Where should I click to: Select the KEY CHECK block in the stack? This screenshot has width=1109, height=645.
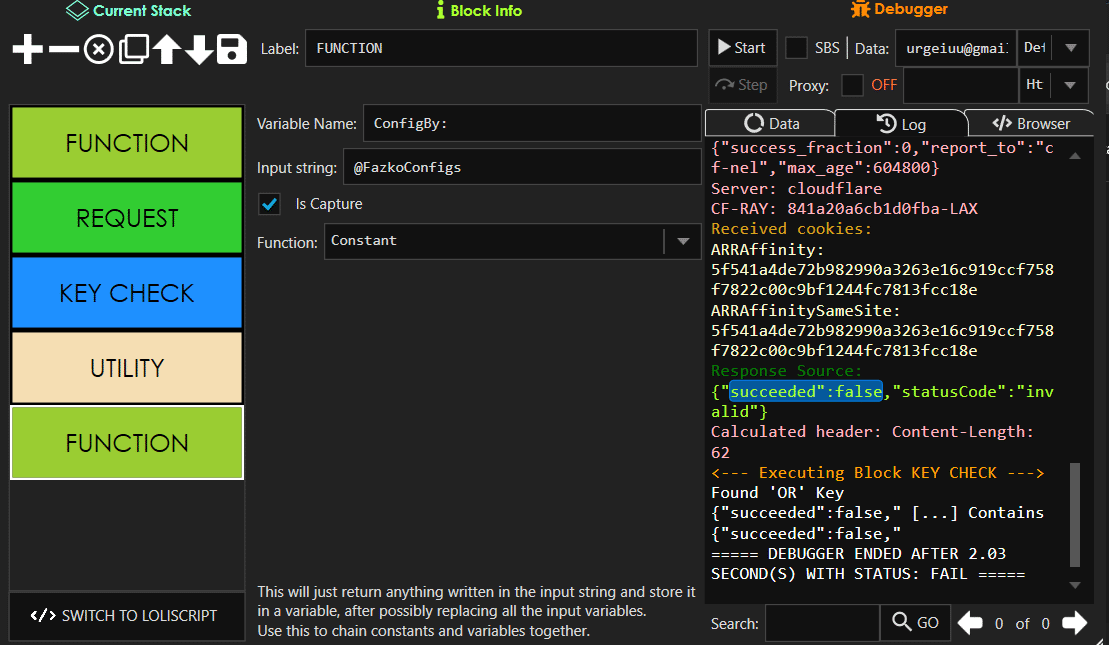[x=126, y=292]
